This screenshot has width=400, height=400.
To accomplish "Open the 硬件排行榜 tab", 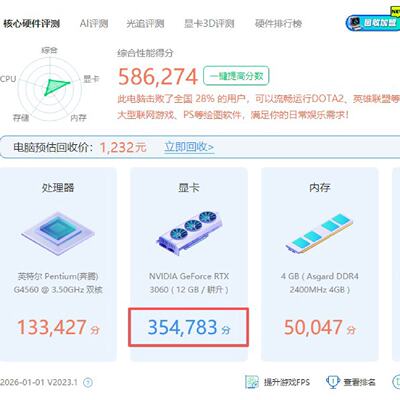I will (x=278, y=24).
